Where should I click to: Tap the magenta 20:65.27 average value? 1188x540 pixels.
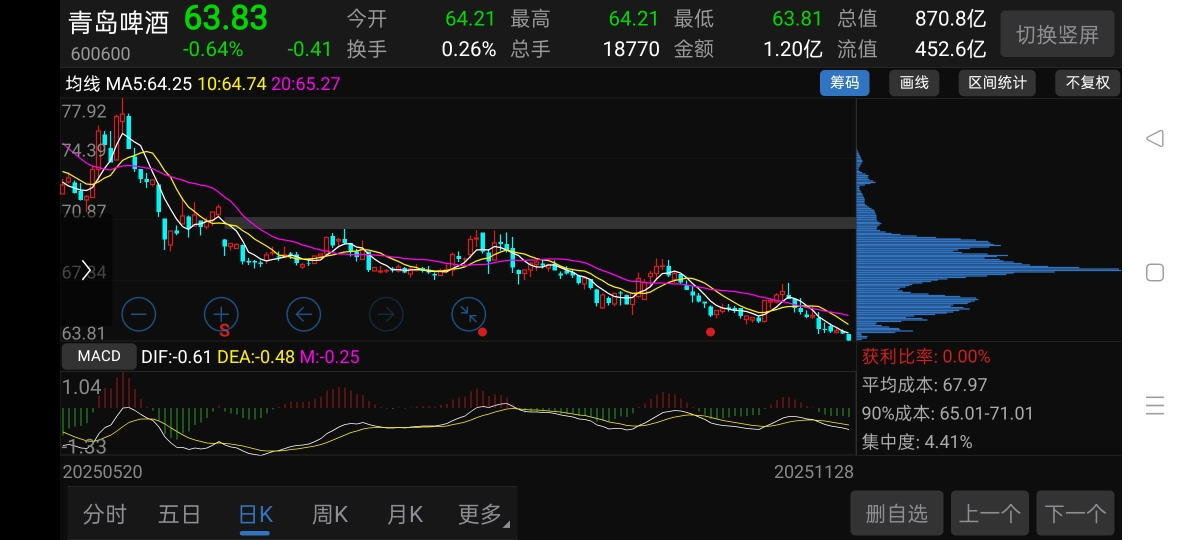coord(305,83)
